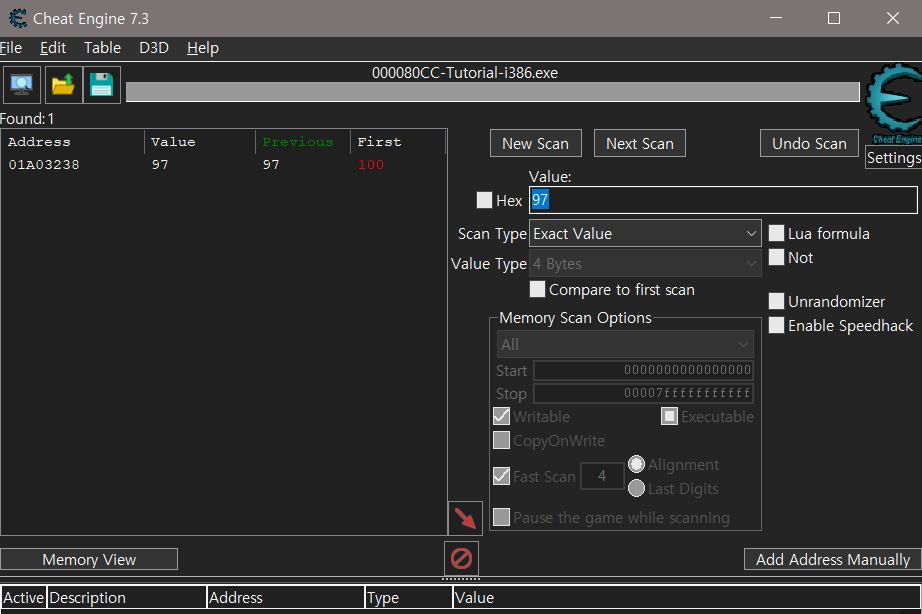Click the open cheat table folder icon
This screenshot has height=614, width=922.
[x=63, y=85]
